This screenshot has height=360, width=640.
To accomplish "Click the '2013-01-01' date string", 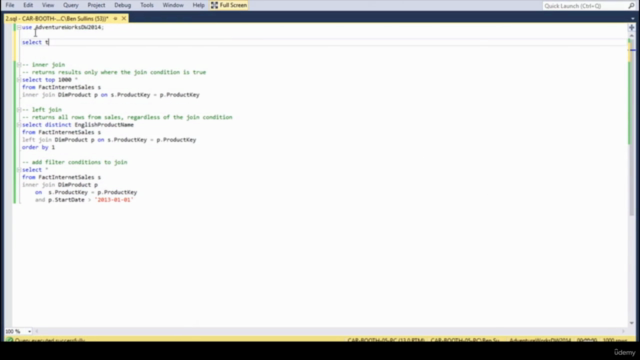I will coord(114,200).
